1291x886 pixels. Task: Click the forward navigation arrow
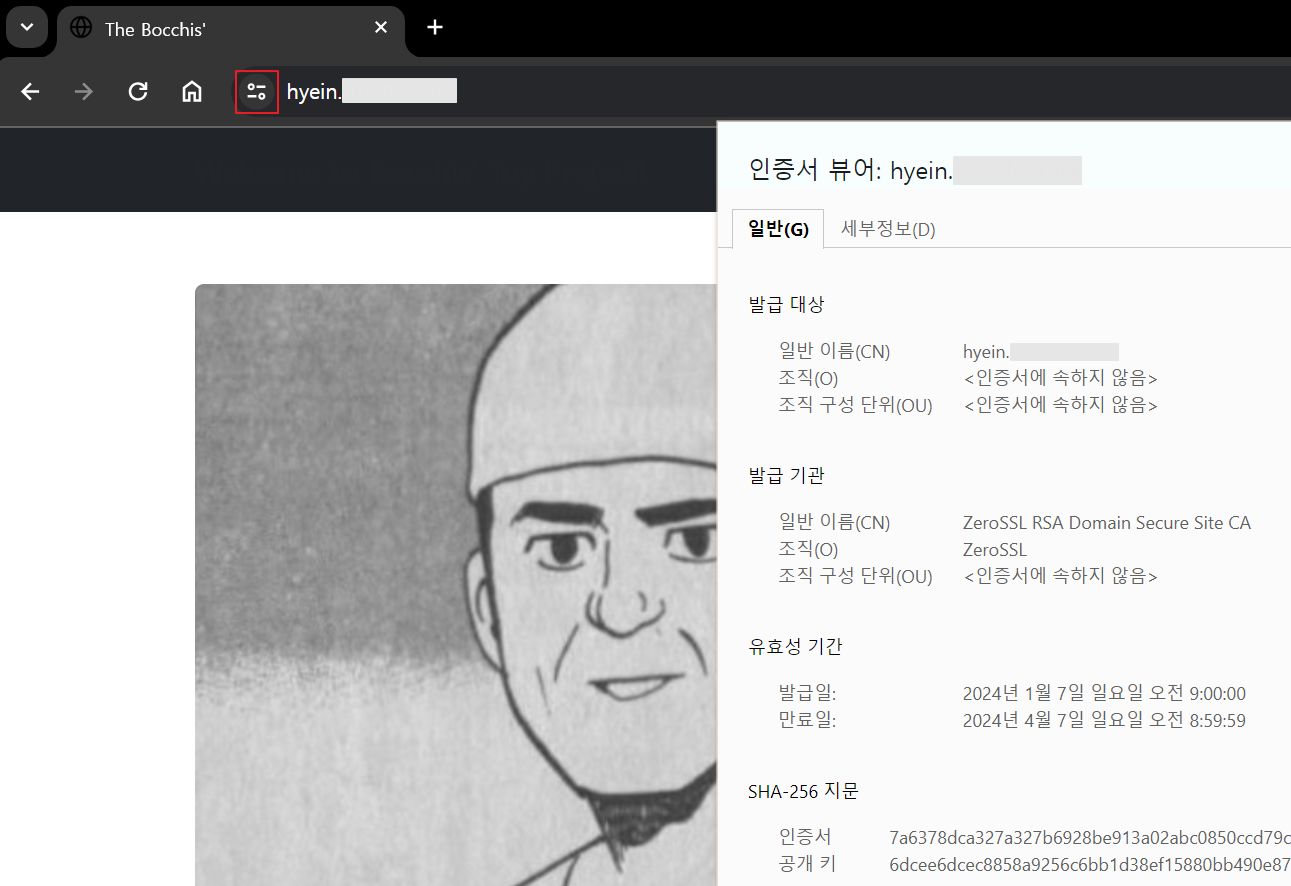[84, 92]
